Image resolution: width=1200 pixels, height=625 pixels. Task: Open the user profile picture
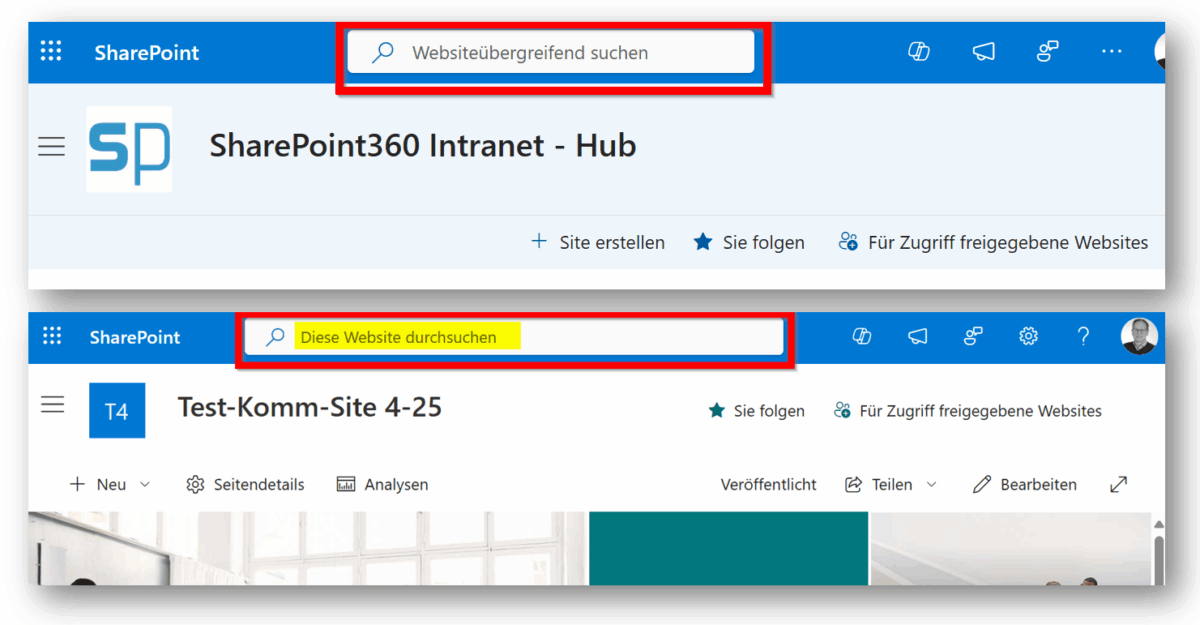(x=1139, y=337)
